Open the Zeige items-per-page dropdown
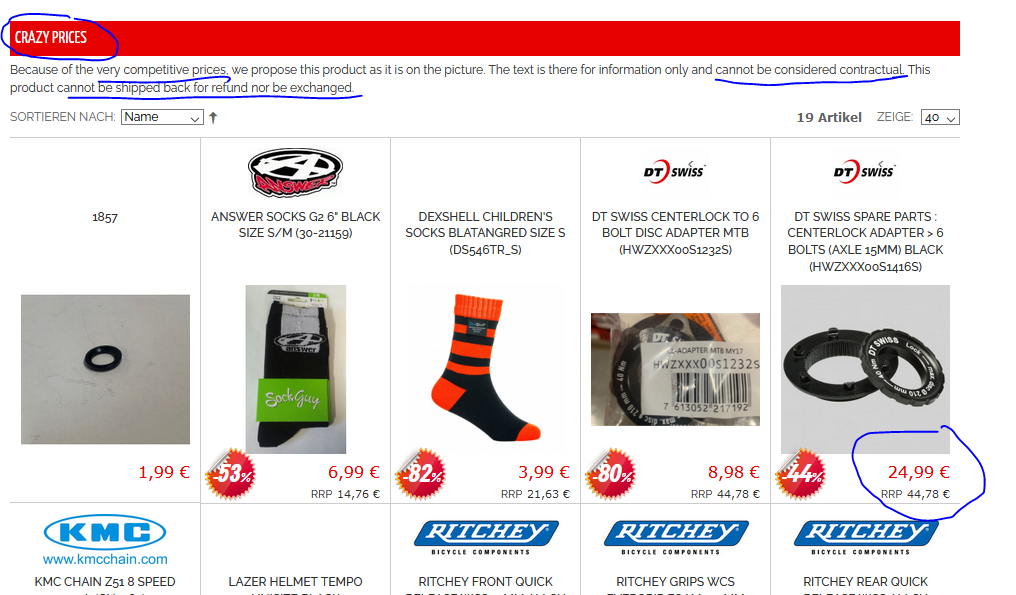 [x=940, y=117]
